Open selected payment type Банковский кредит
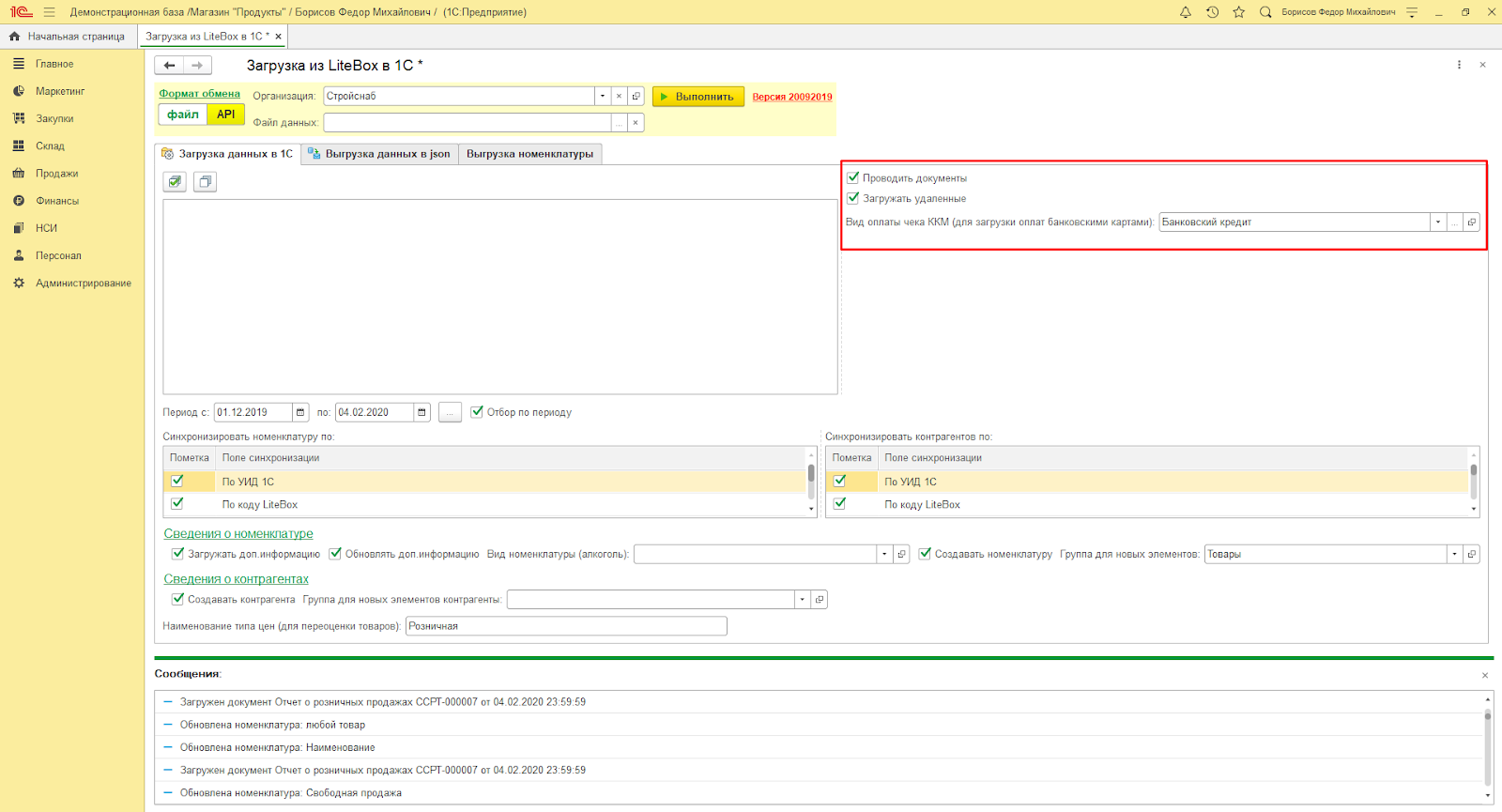The image size is (1502, 812). click(x=1471, y=222)
